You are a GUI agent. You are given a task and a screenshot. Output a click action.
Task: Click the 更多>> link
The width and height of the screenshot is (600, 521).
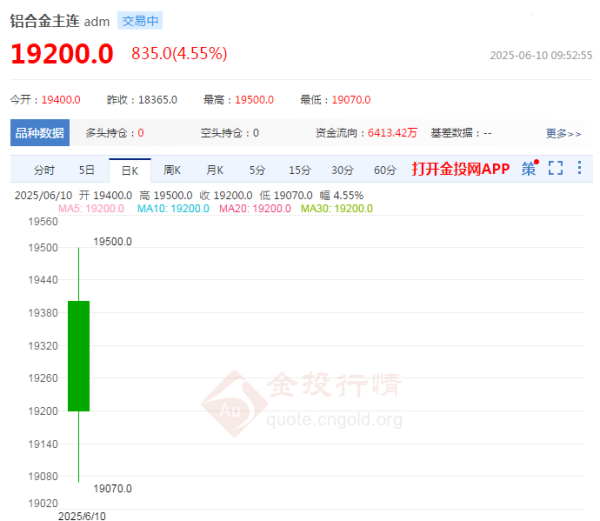[x=563, y=134]
